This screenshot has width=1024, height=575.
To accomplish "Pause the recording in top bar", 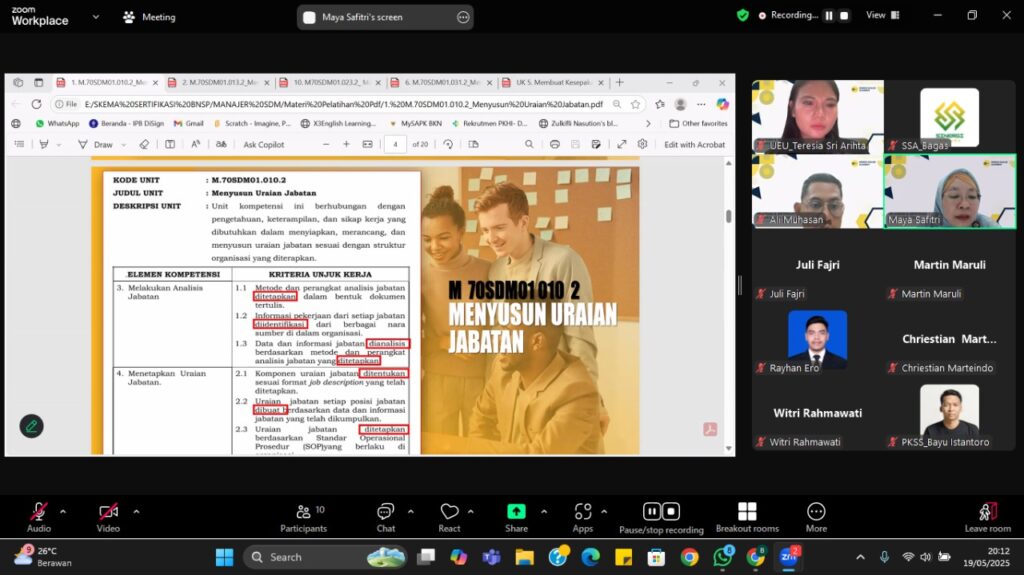I will click(x=828, y=16).
